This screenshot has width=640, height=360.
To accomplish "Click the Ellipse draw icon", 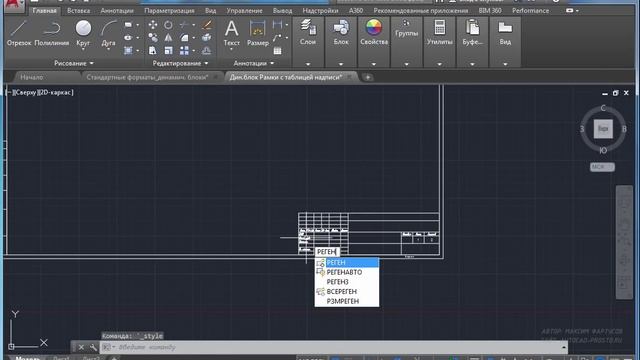I will pos(128,38).
